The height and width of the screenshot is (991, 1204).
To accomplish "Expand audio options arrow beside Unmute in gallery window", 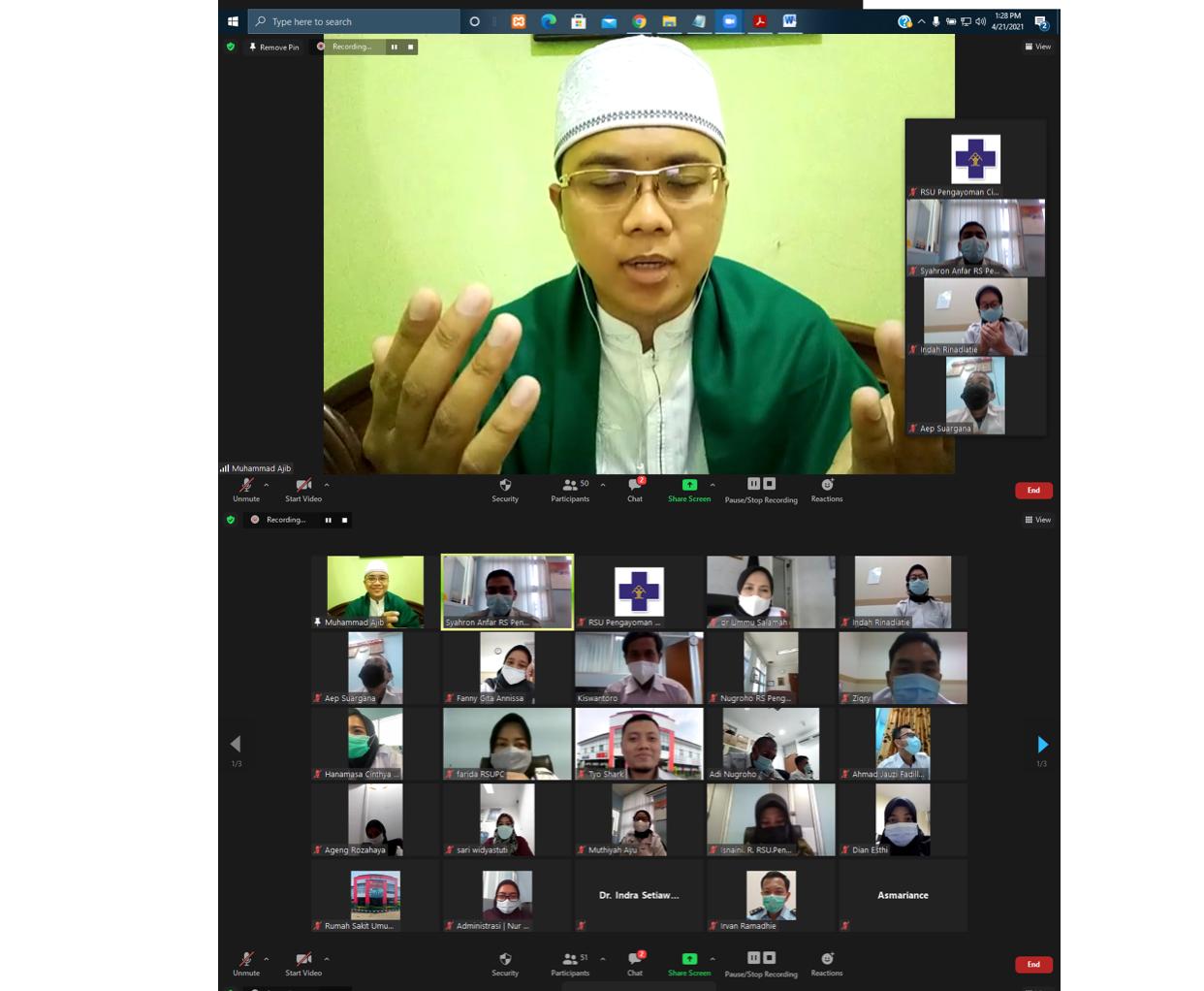I will coord(267,959).
